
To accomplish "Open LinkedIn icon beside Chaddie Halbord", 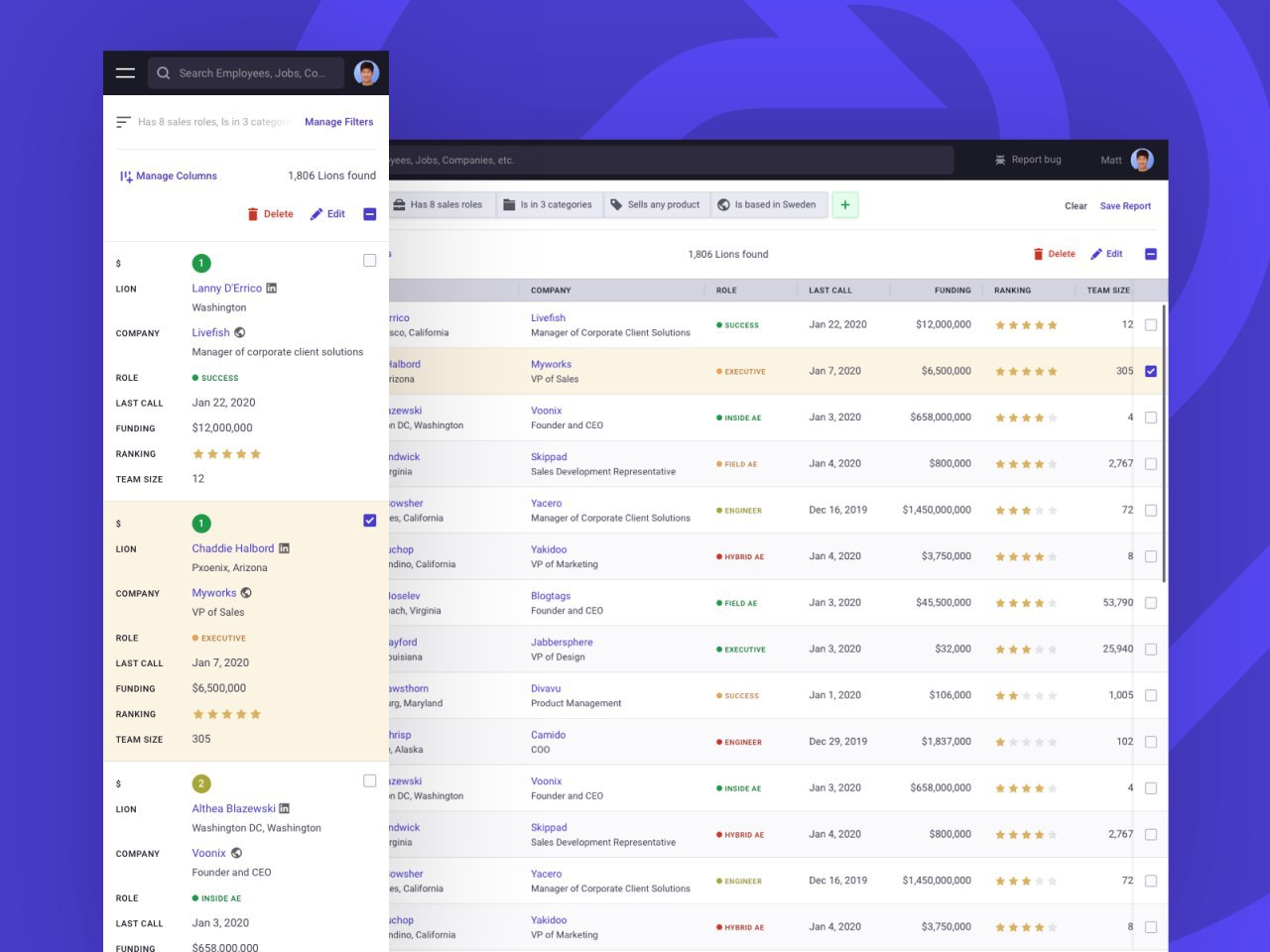I will 284,548.
